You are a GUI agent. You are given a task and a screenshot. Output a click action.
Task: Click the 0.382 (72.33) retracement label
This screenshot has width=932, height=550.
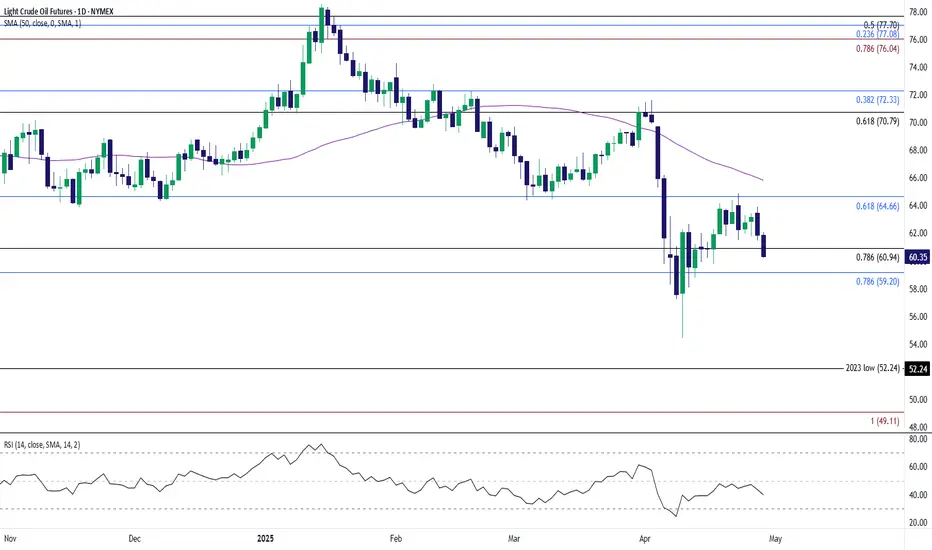pos(877,100)
